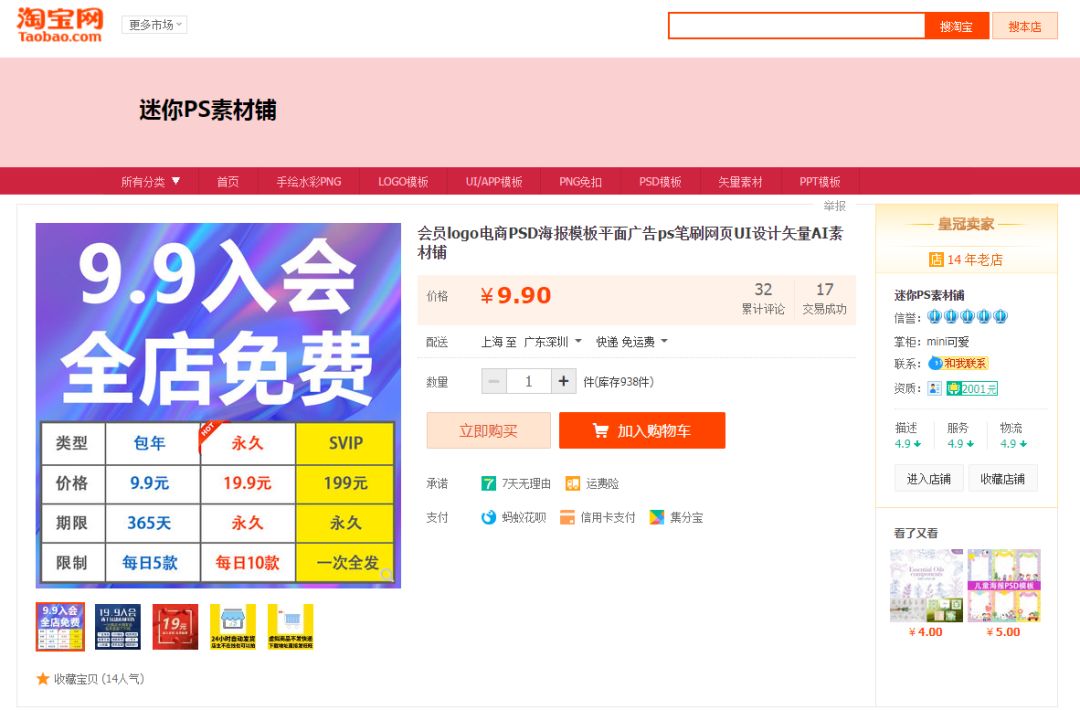1080x710 pixels.
Task: Click the 蚂蚁花呗 payment icon
Action: point(488,518)
